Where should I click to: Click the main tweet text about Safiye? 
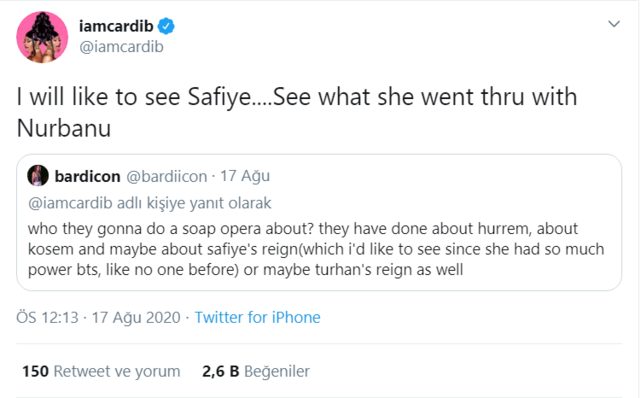point(297,112)
